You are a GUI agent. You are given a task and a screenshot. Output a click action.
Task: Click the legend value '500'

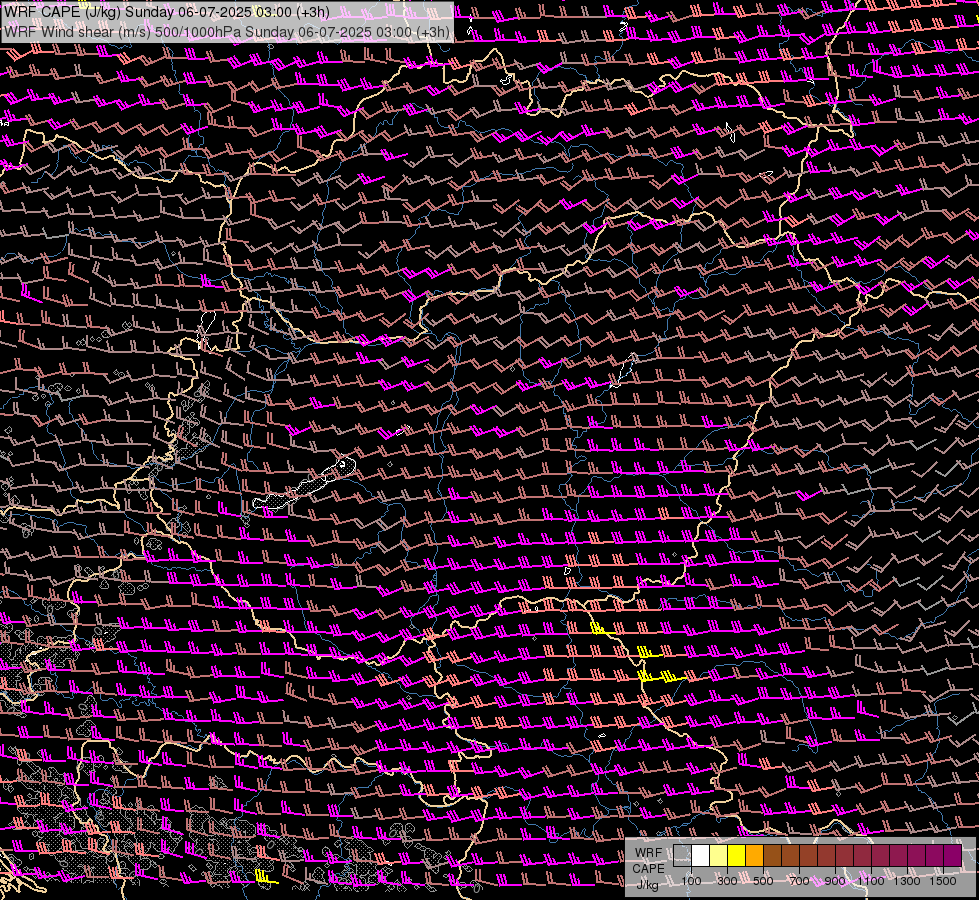click(x=763, y=881)
